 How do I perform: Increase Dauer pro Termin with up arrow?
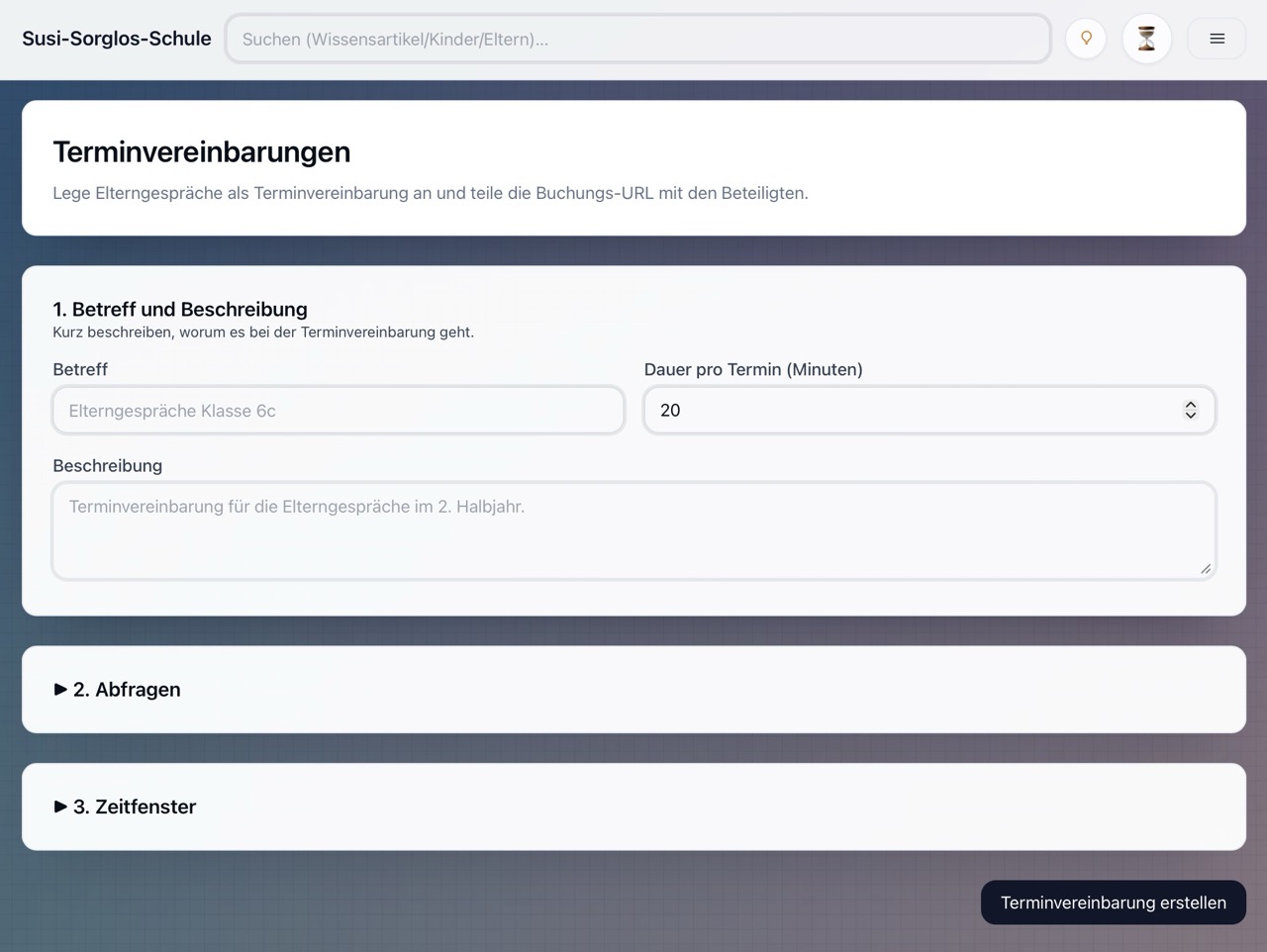(x=1191, y=405)
